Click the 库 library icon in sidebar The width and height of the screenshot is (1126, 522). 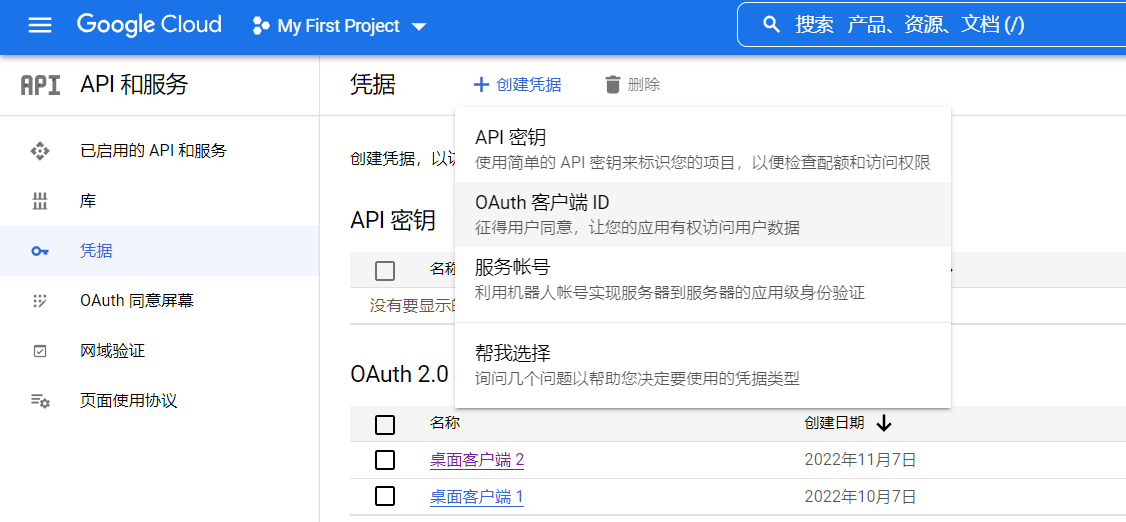point(40,201)
